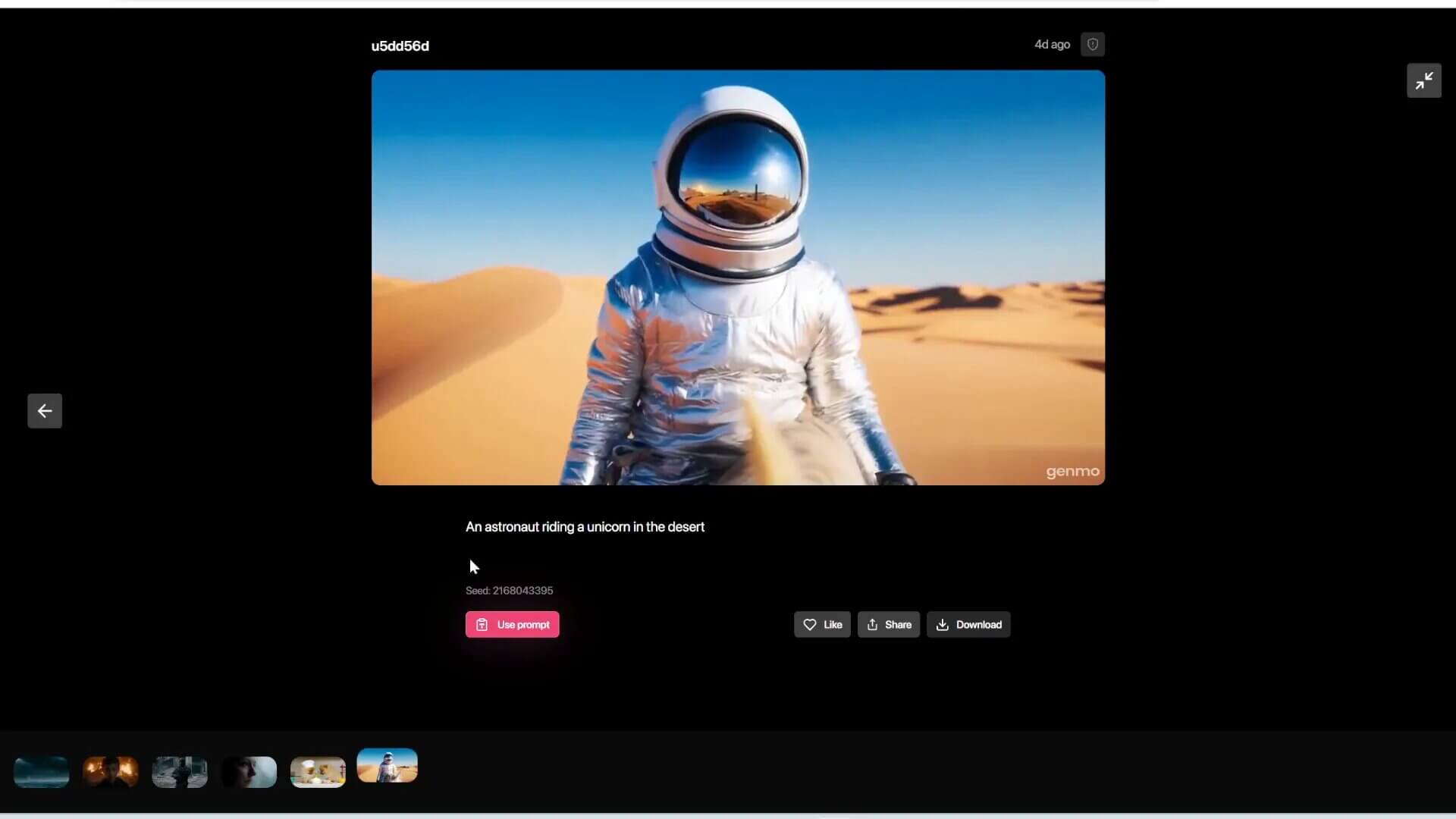This screenshot has height=819, width=1456.
Task: Navigate back using the left arrow button
Action: click(44, 410)
